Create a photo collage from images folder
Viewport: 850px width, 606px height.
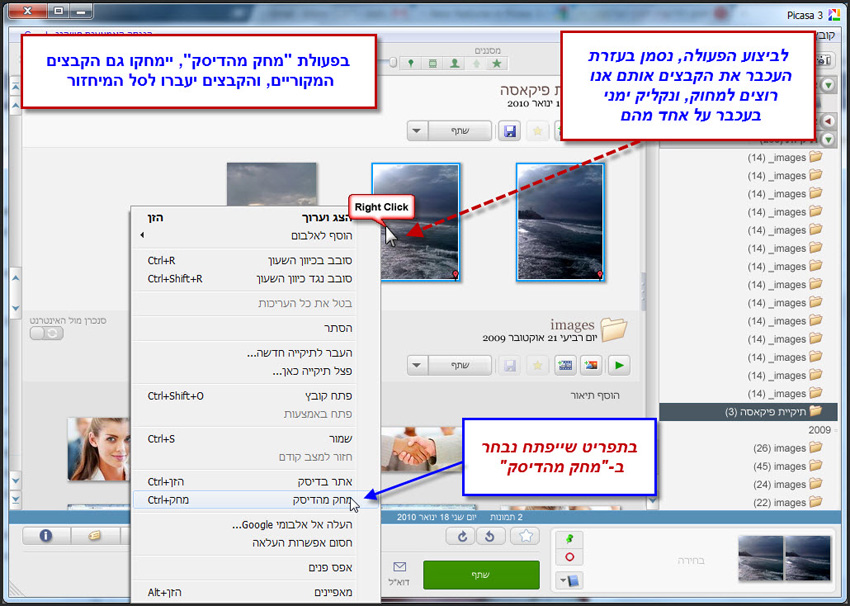pyautogui.click(x=591, y=365)
